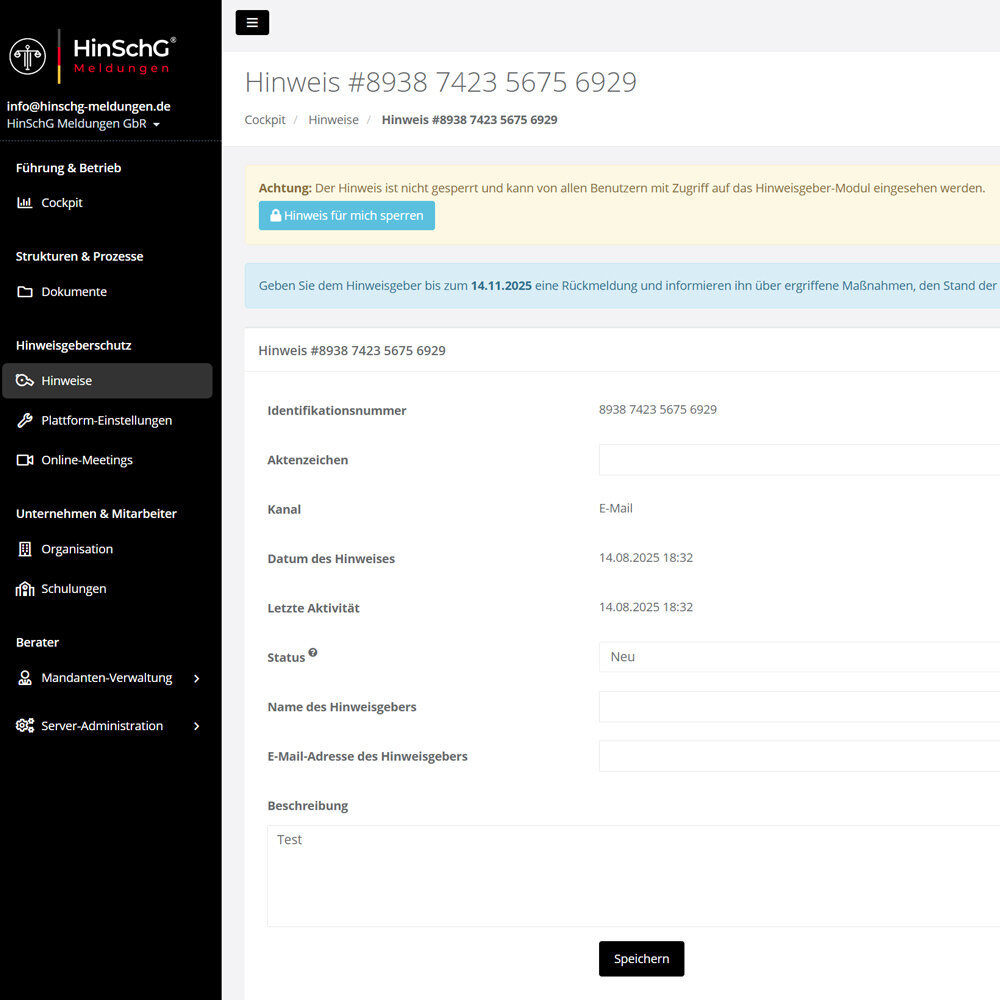Click the Online-Meetings camera icon
This screenshot has width=1000, height=1000.
tap(25, 460)
